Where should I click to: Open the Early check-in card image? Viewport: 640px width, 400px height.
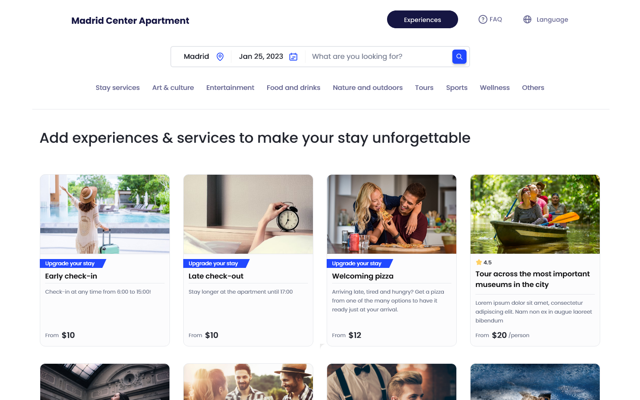[x=105, y=214]
